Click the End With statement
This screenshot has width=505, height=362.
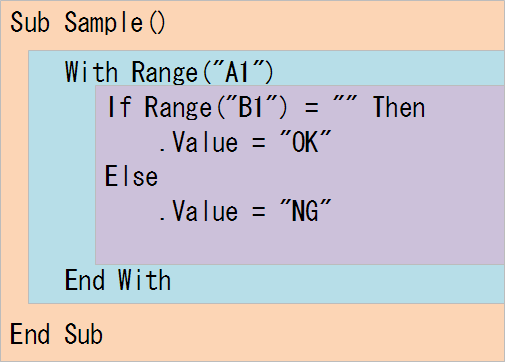118,280
